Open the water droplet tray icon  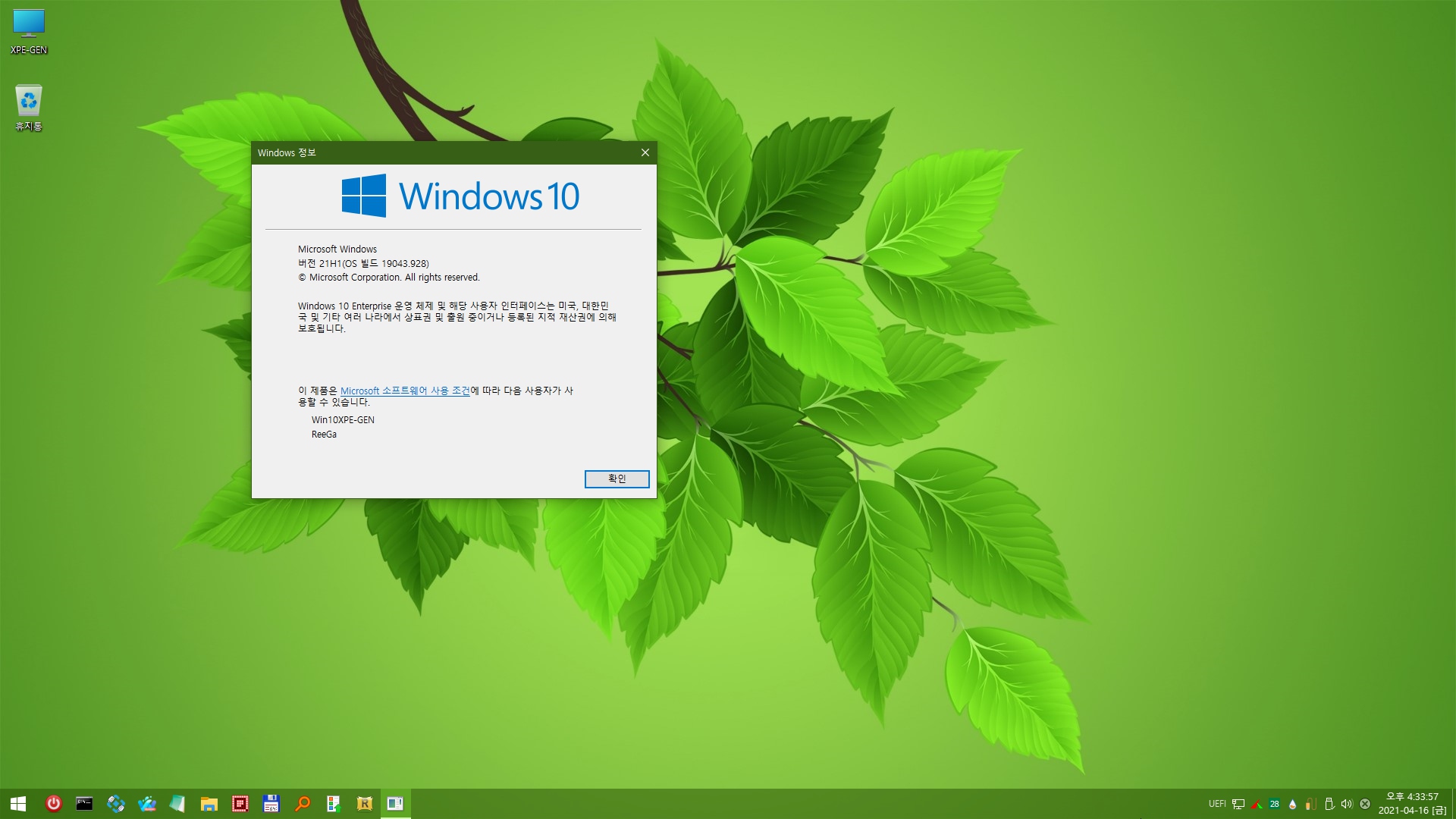coord(1293,804)
